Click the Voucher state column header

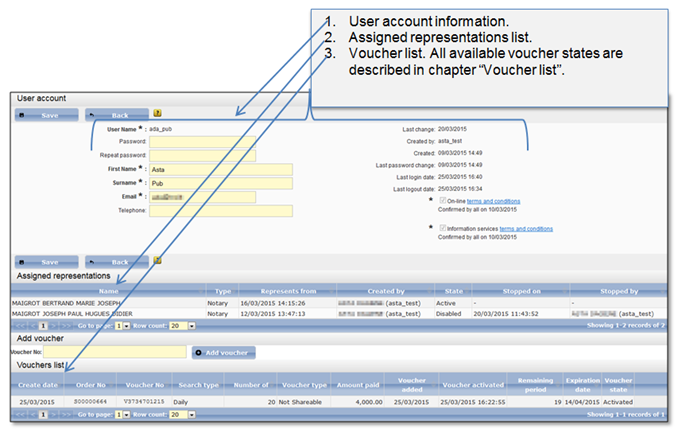pos(617,384)
